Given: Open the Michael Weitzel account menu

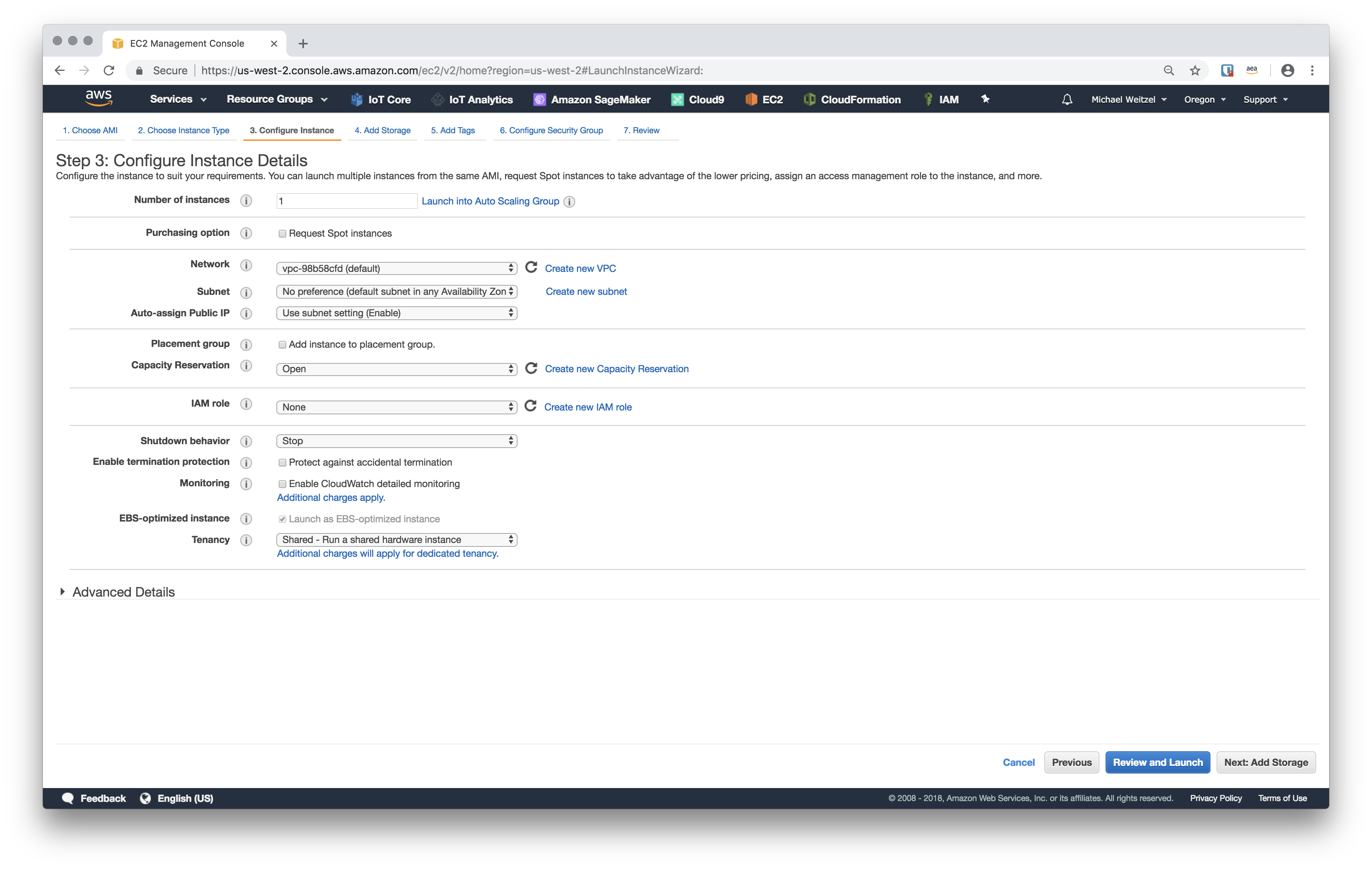Looking at the screenshot, I should pos(1129,99).
